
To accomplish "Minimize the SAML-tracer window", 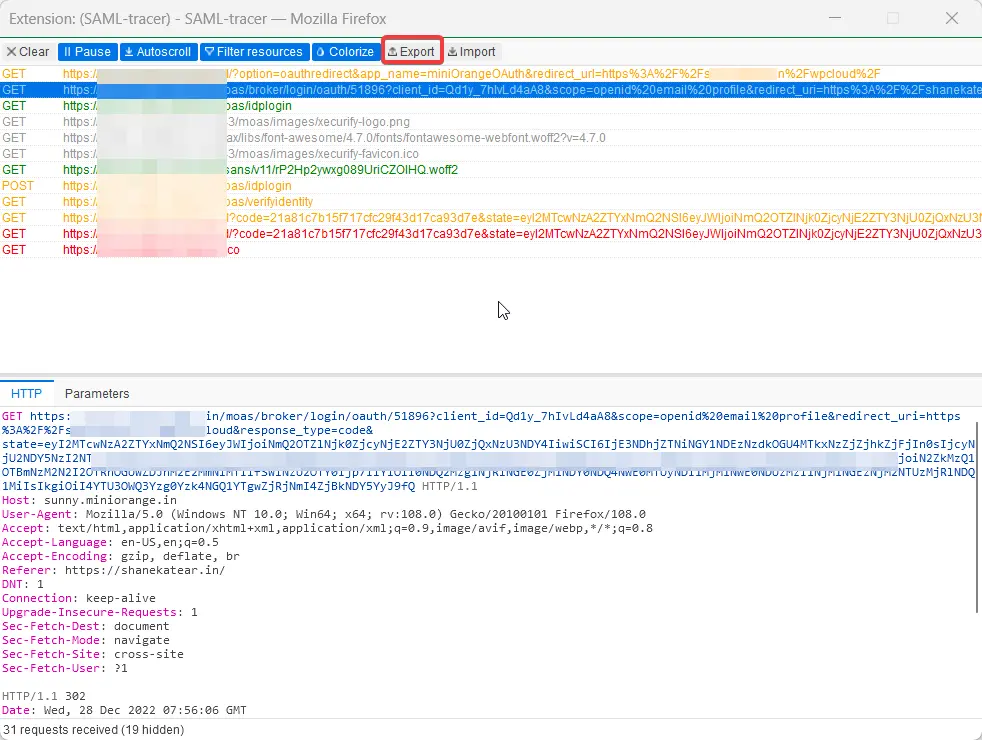I will pyautogui.click(x=836, y=19).
